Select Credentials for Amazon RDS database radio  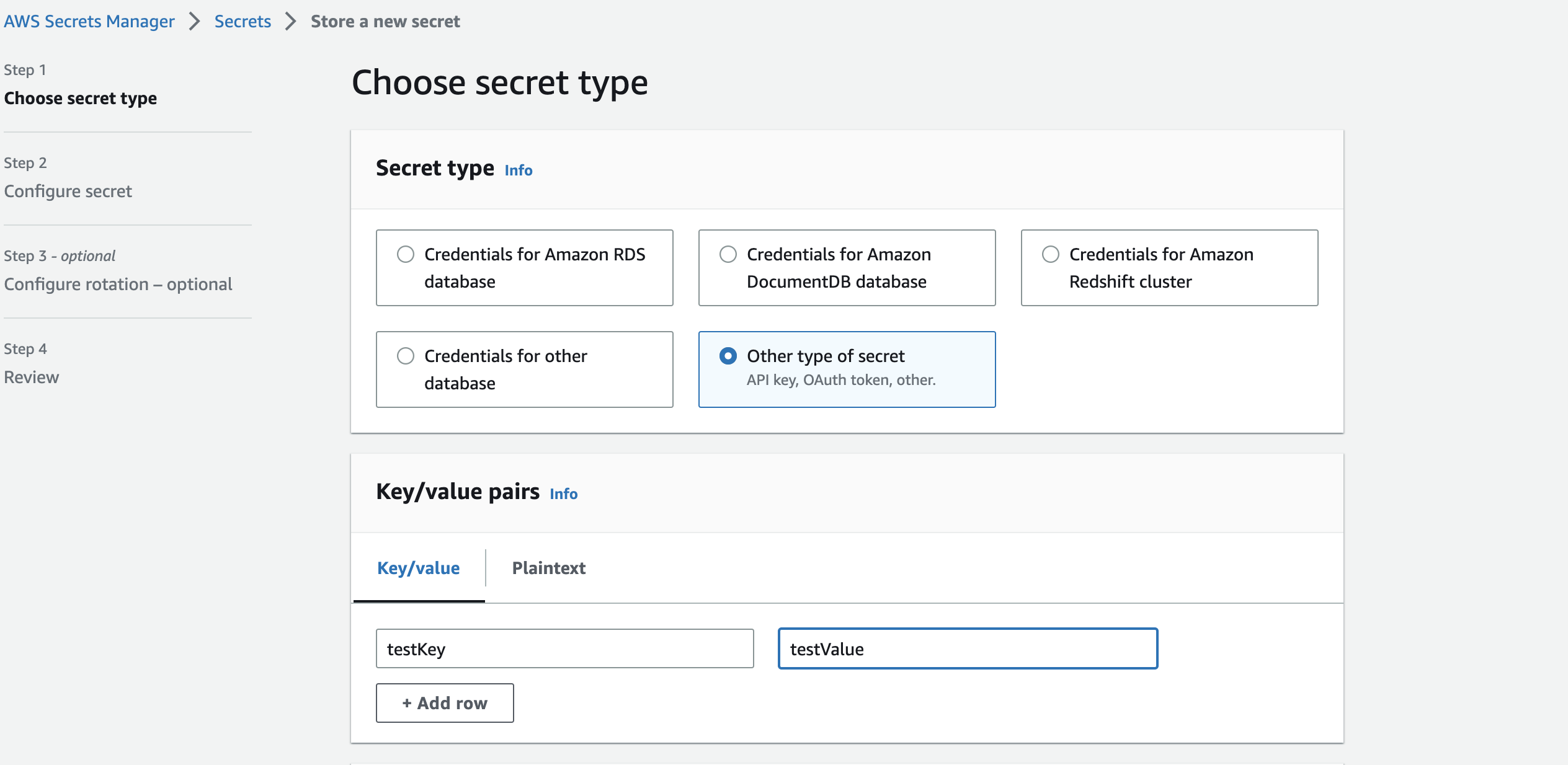click(x=406, y=254)
